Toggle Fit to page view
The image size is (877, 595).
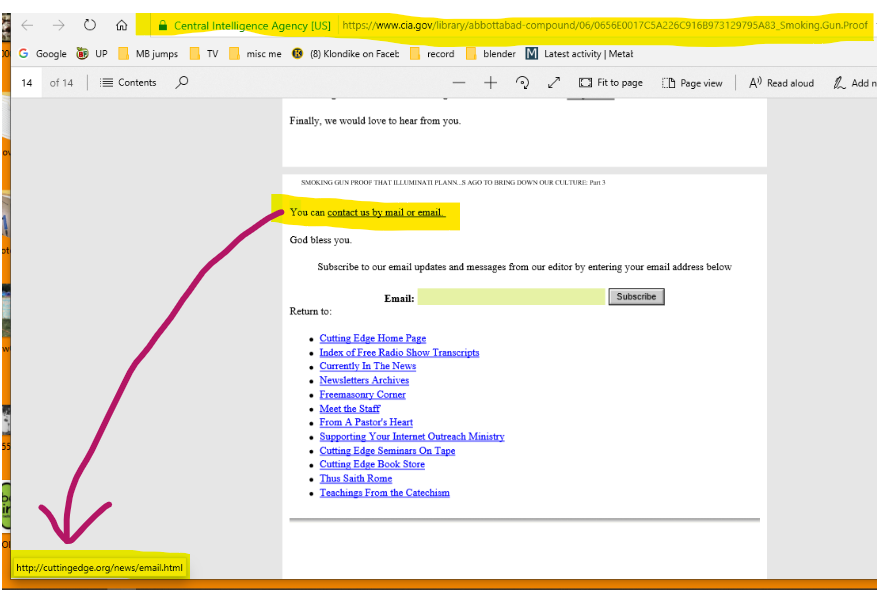[x=611, y=83]
